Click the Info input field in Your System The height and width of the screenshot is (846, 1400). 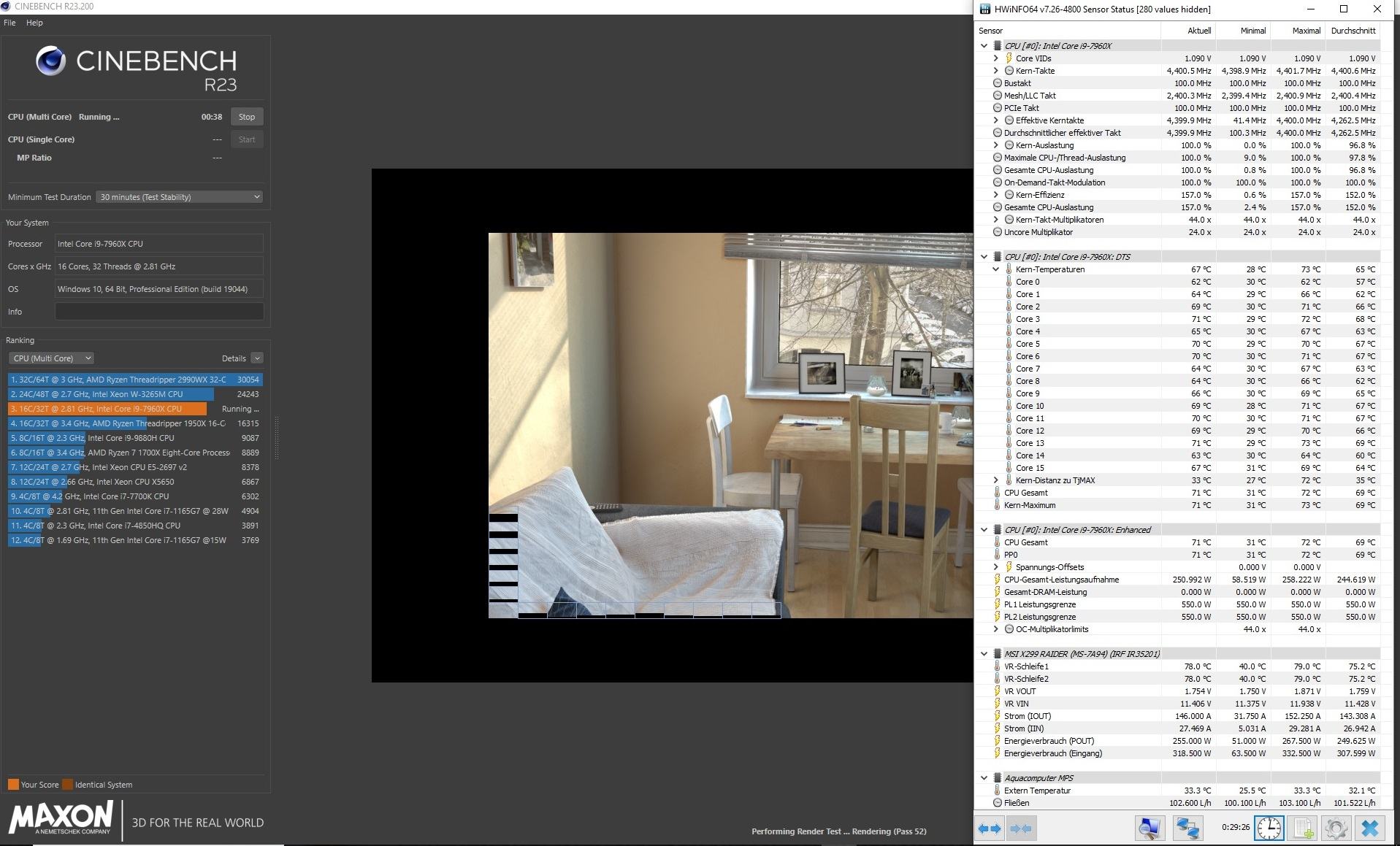pos(159,312)
